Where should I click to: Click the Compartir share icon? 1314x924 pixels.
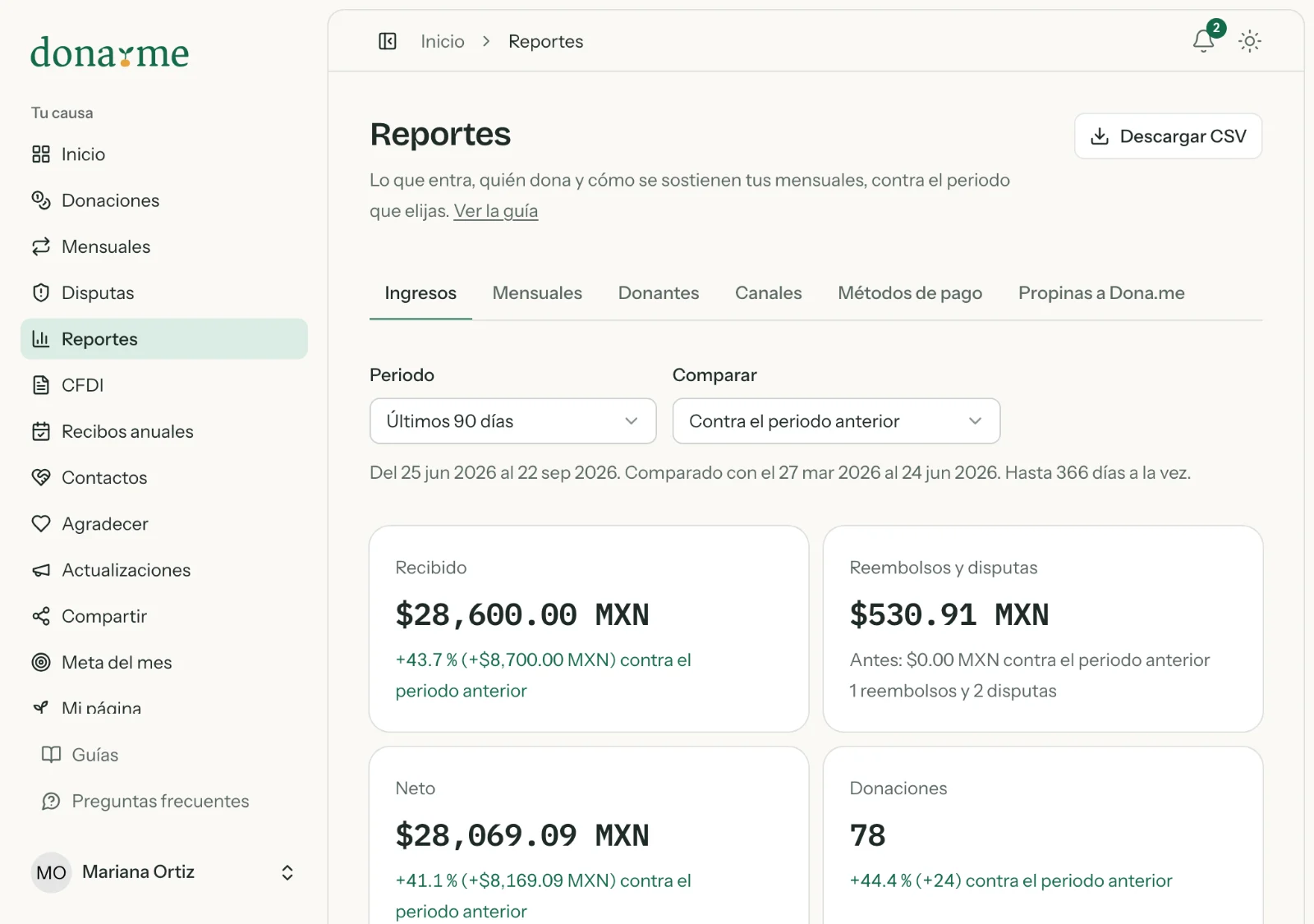pyautogui.click(x=41, y=616)
